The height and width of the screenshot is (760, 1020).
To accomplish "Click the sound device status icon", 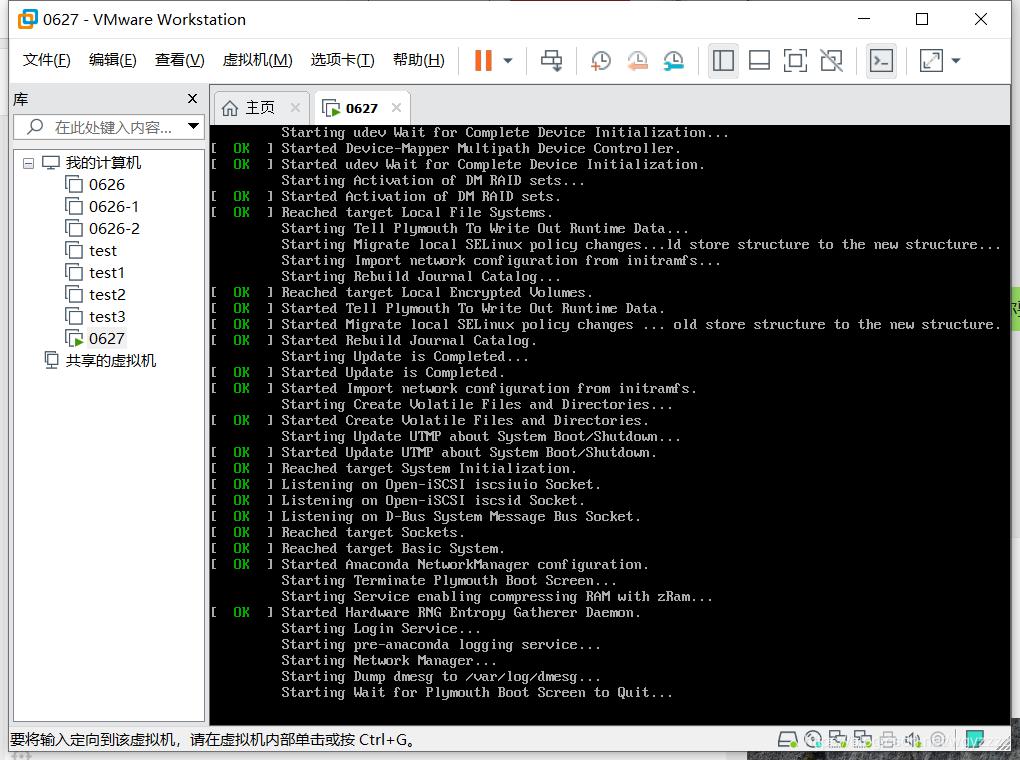I will pyautogui.click(x=912, y=740).
